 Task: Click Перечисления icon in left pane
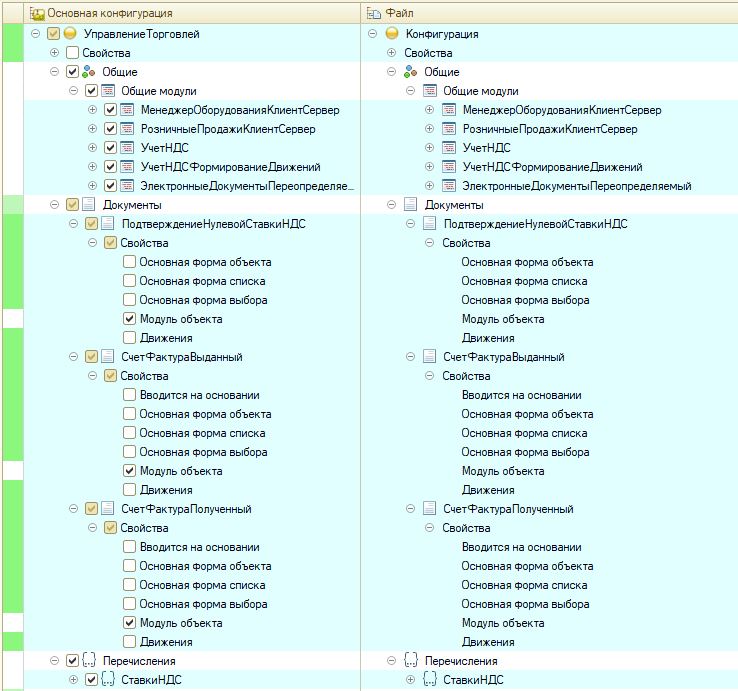[x=89, y=660]
